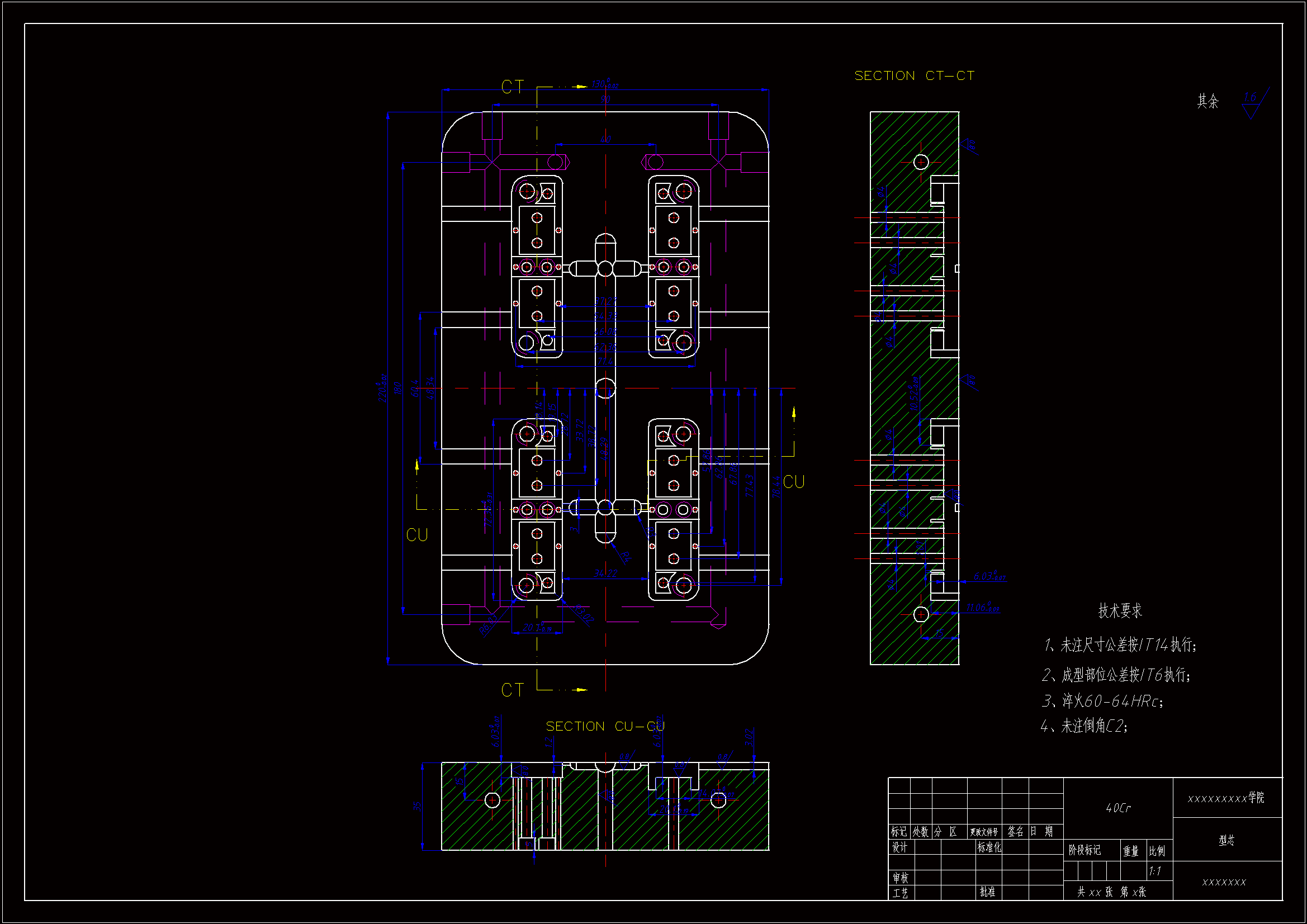This screenshot has width=1307, height=924.
Task: Click the 34.22 dimension text
Action: 604,574
